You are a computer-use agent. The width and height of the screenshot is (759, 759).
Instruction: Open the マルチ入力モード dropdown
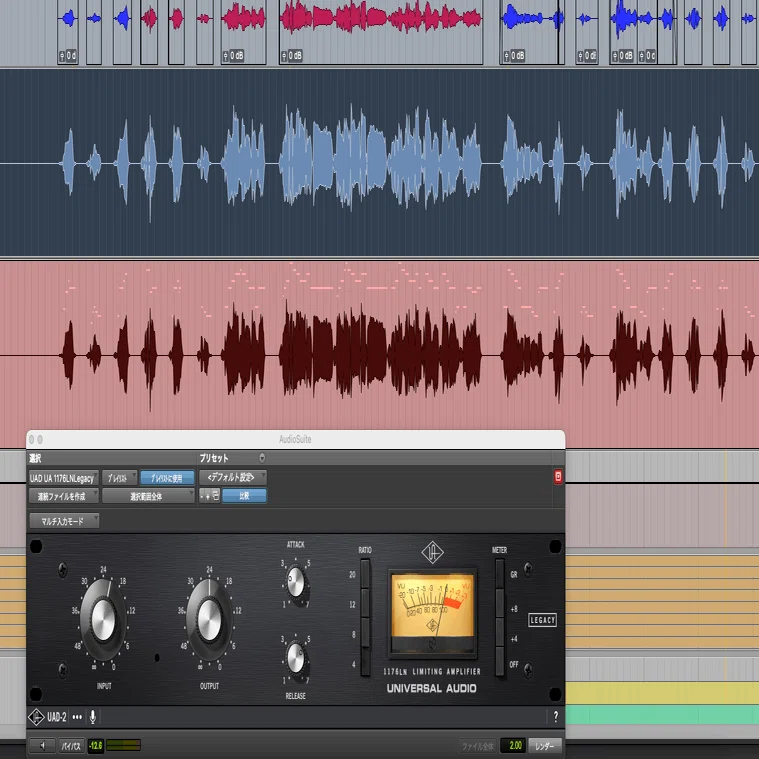[64, 521]
